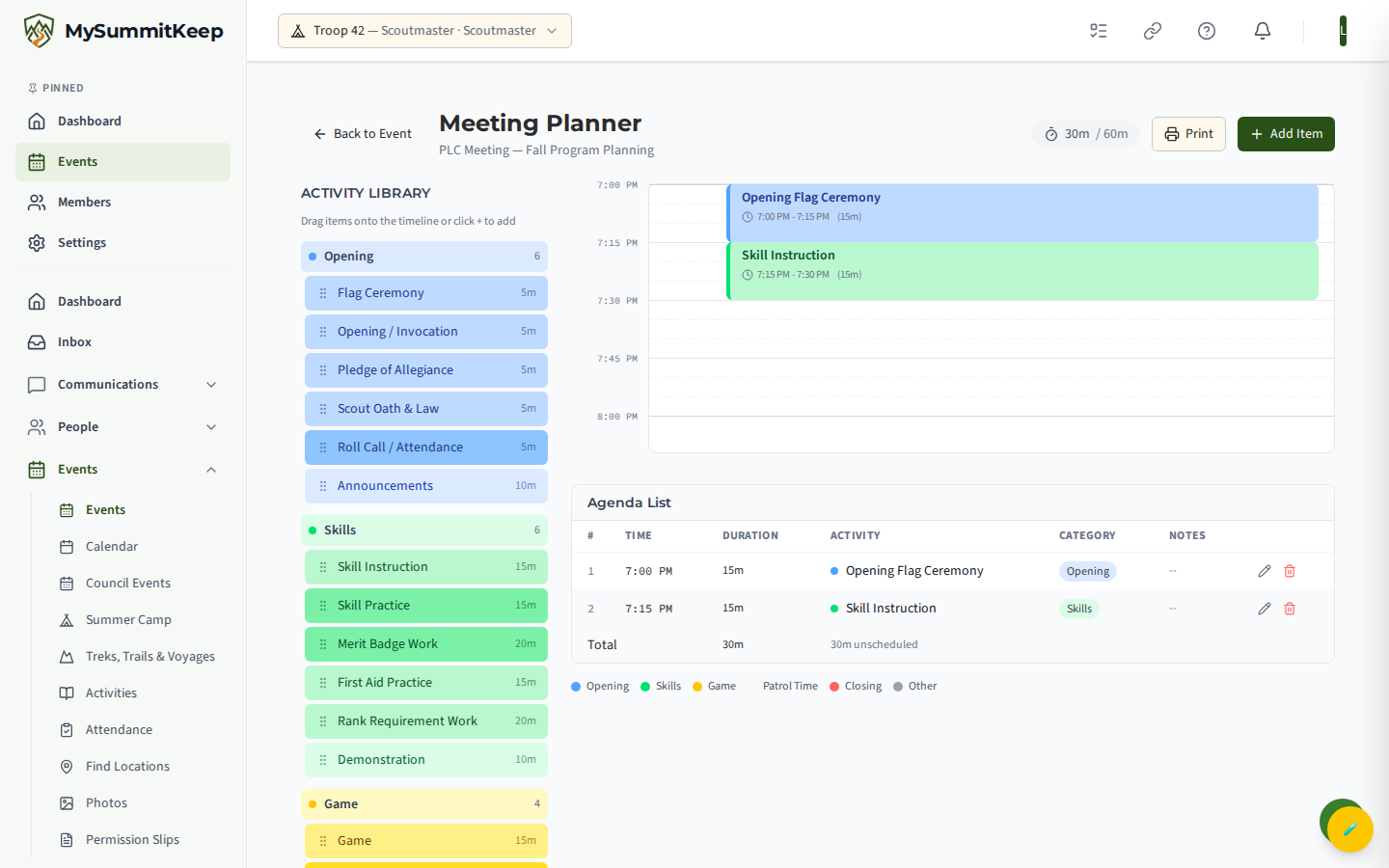The width and height of the screenshot is (1389, 868).
Task: Open Events sub-item under Events section
Action: pyautogui.click(x=139, y=510)
